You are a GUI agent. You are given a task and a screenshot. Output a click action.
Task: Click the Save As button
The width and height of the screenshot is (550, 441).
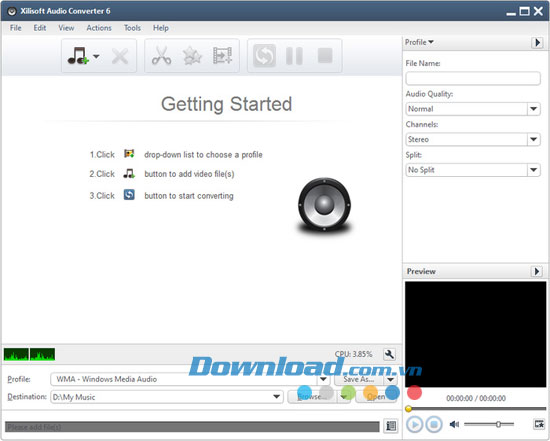pyautogui.click(x=359, y=379)
